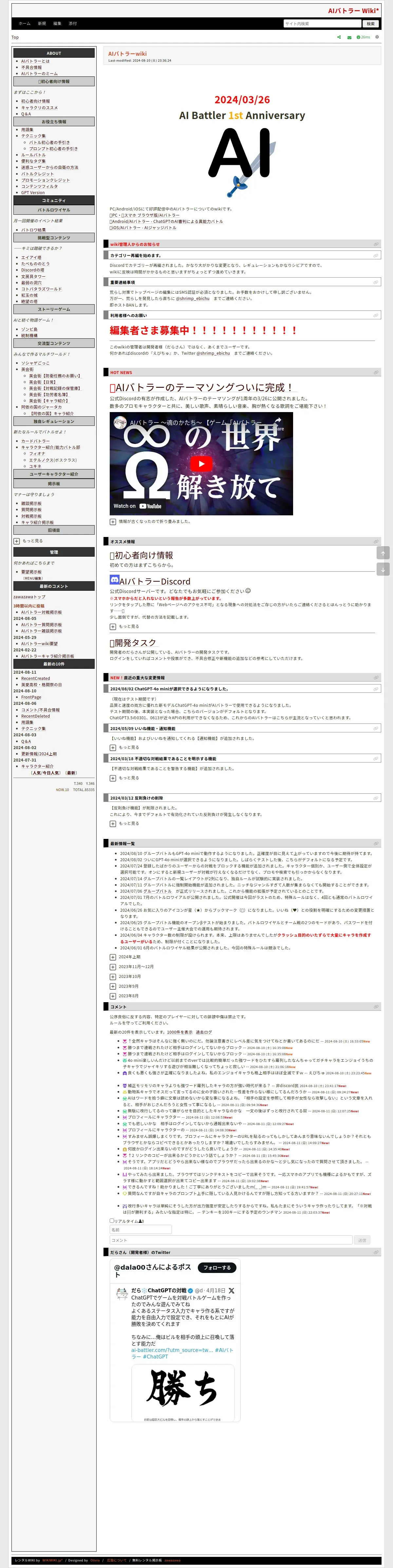Click the AI sword anniversary logo image
Screen dimensions: 393x1568
242,163
